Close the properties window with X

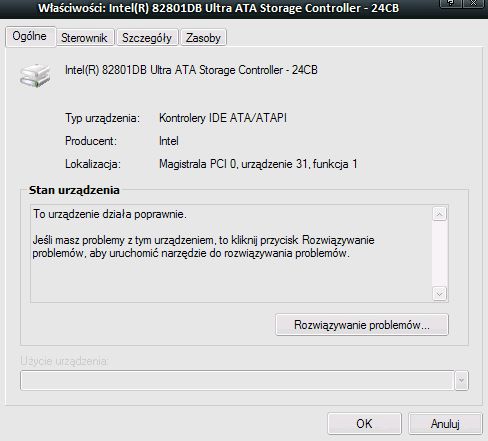click(473, 3)
